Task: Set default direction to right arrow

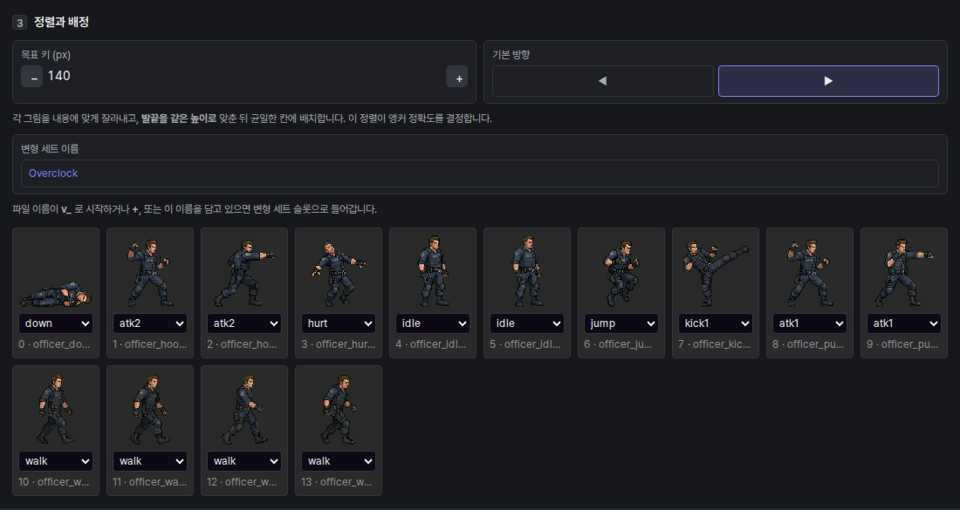Action: tap(828, 81)
